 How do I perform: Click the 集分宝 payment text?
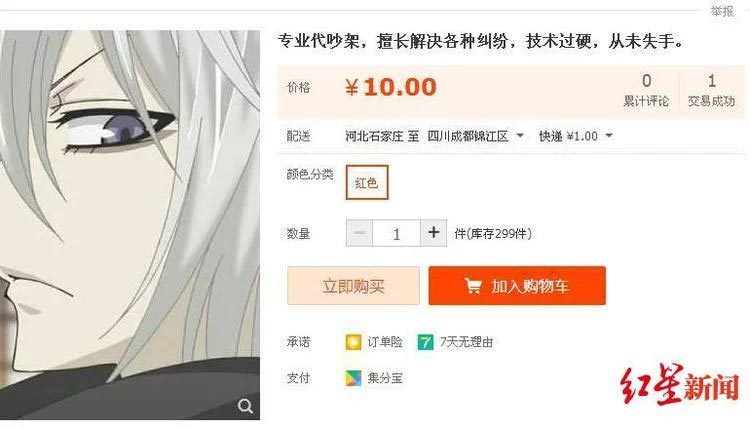click(385, 378)
